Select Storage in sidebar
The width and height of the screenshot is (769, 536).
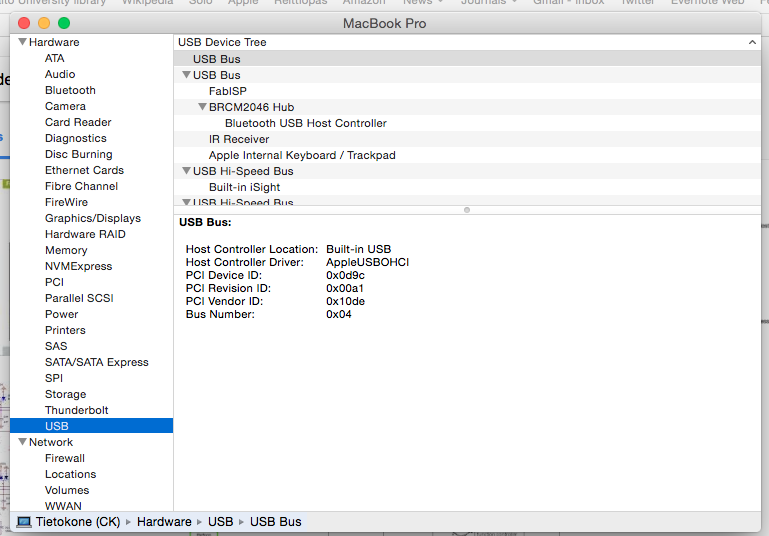pyautogui.click(x=65, y=394)
